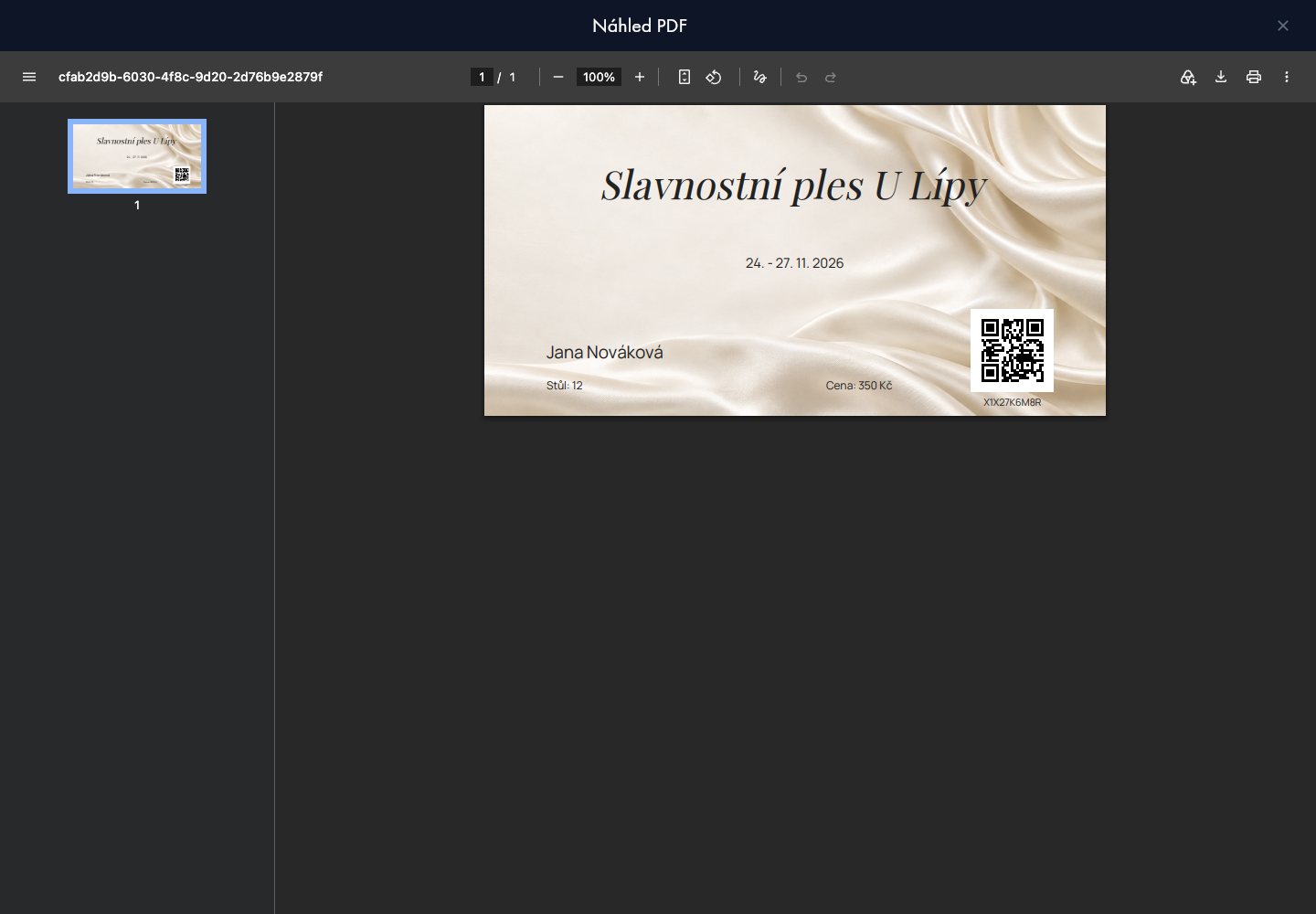Select the page number input field
This screenshot has width=1316, height=914.
coord(482,77)
